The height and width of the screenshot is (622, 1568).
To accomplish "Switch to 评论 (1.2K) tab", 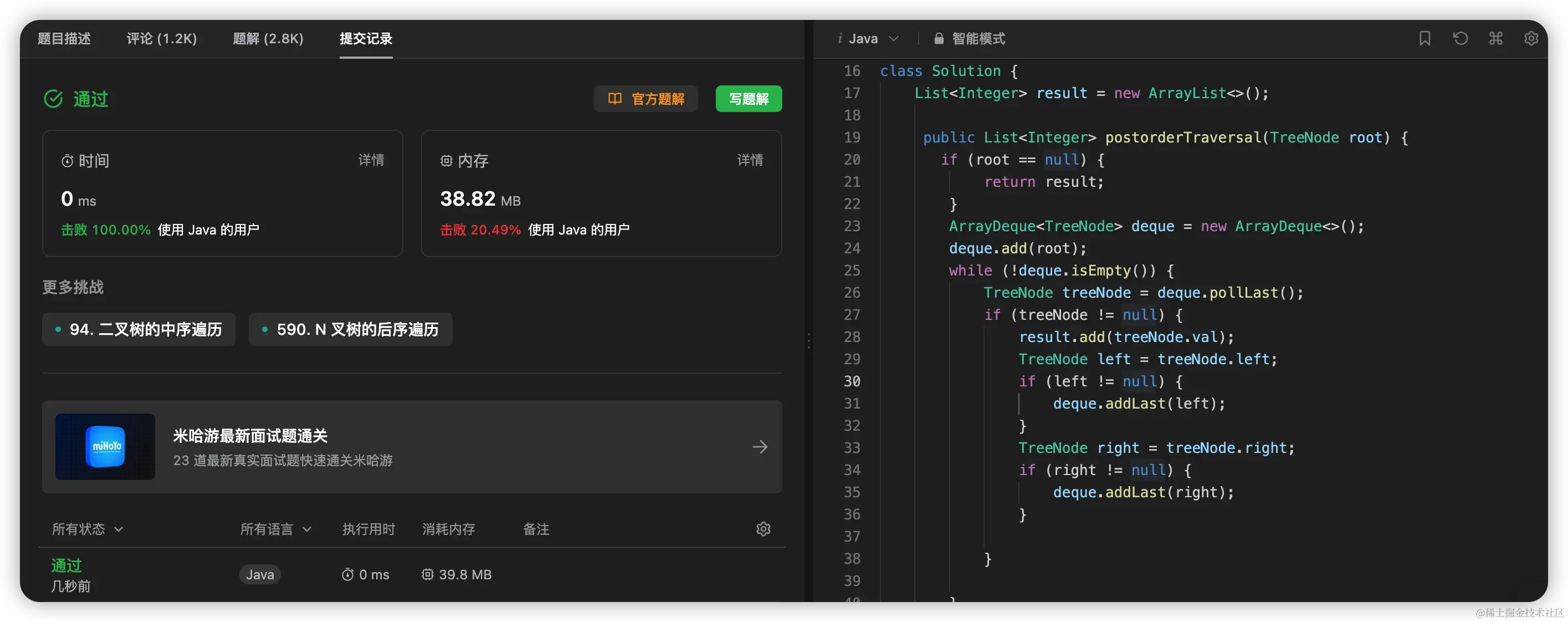I will [161, 39].
